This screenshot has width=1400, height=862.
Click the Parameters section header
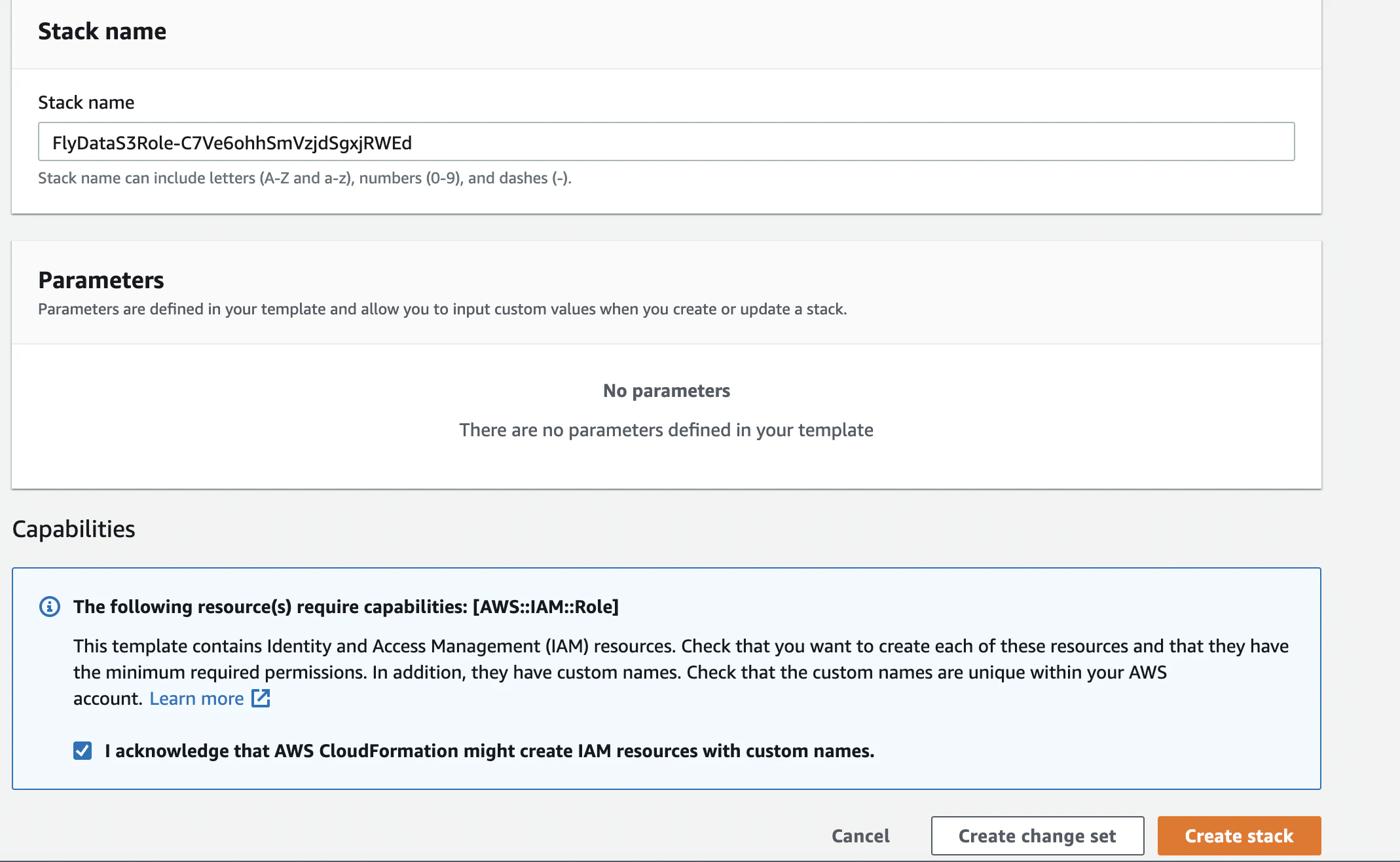click(101, 280)
